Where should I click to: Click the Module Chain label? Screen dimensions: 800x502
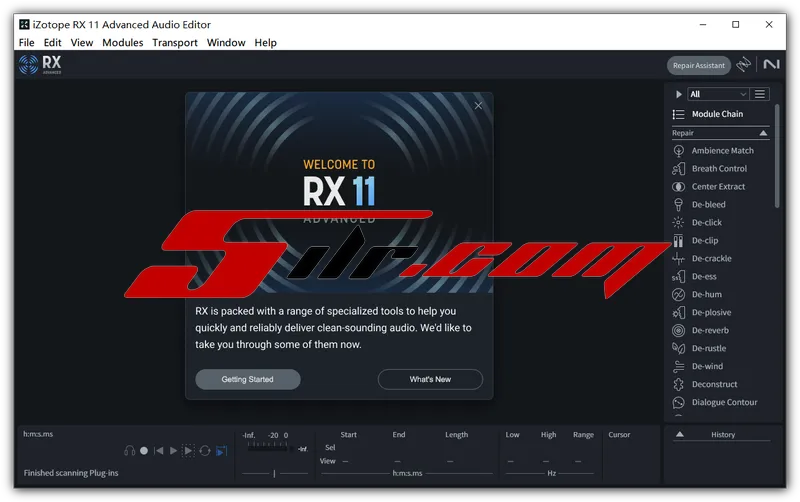pos(717,114)
